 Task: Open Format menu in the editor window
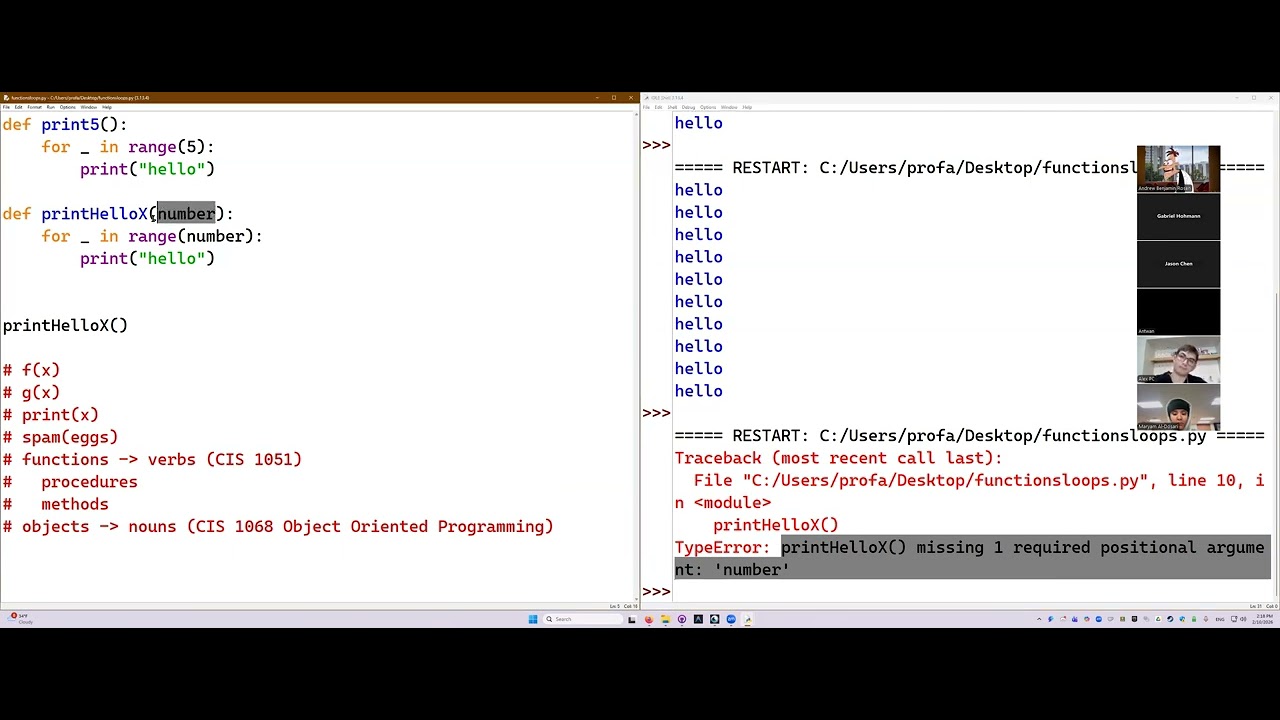coord(34,107)
